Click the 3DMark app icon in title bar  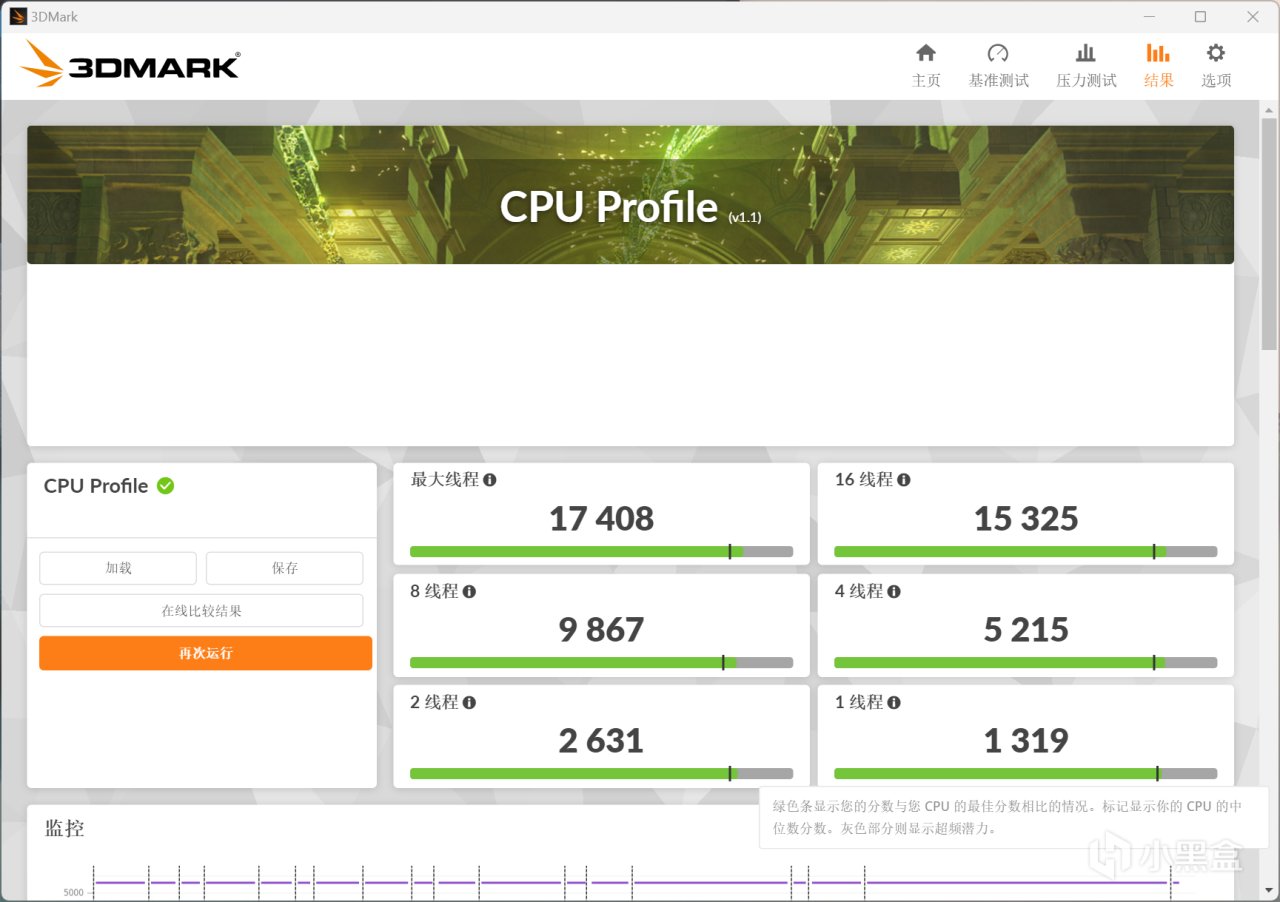click(x=18, y=16)
